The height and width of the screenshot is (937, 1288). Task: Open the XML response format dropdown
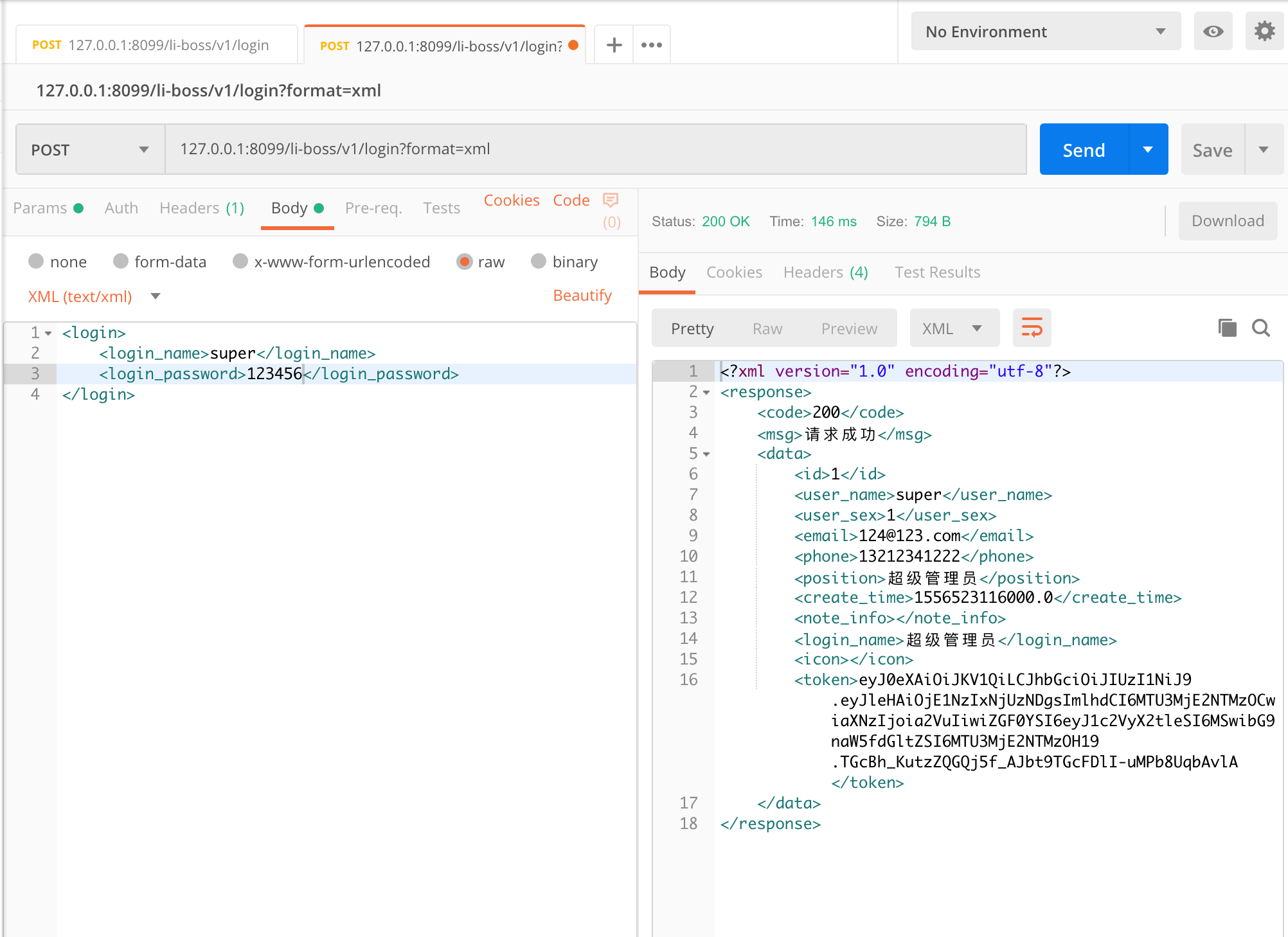(954, 328)
